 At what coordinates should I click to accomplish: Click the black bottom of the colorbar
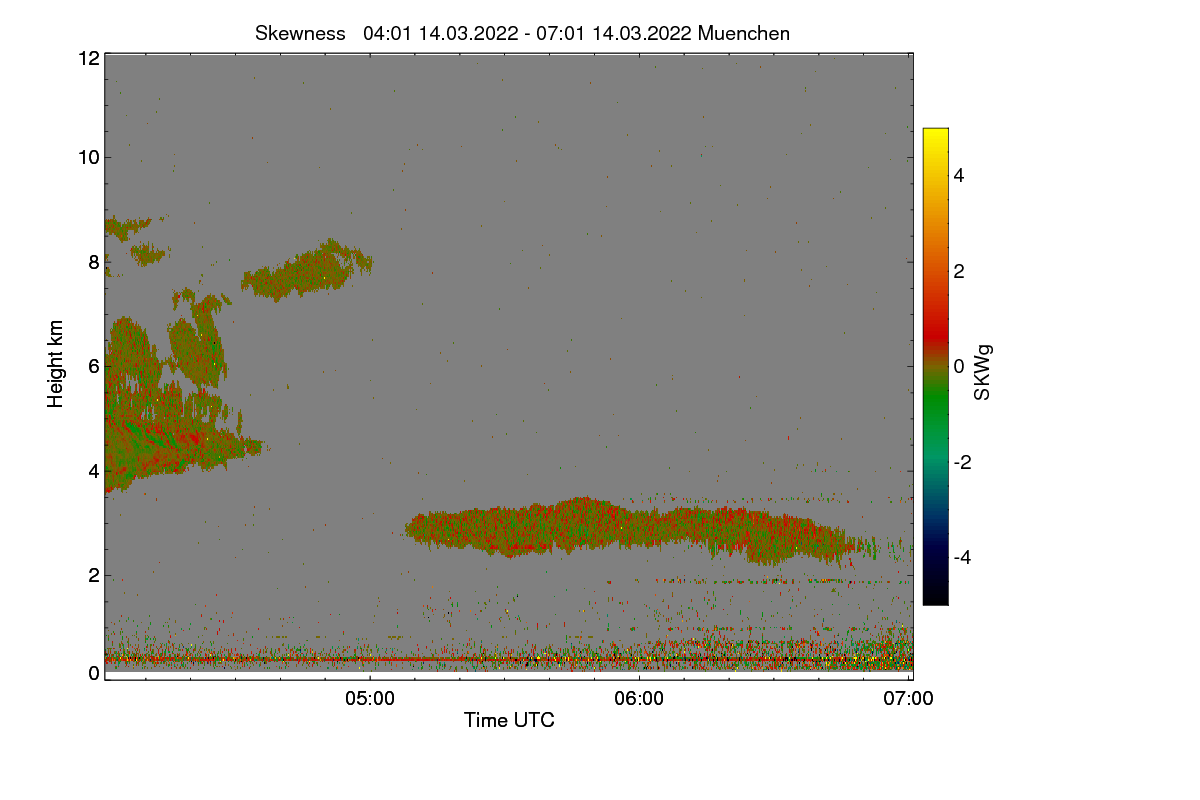pyautogui.click(x=935, y=597)
